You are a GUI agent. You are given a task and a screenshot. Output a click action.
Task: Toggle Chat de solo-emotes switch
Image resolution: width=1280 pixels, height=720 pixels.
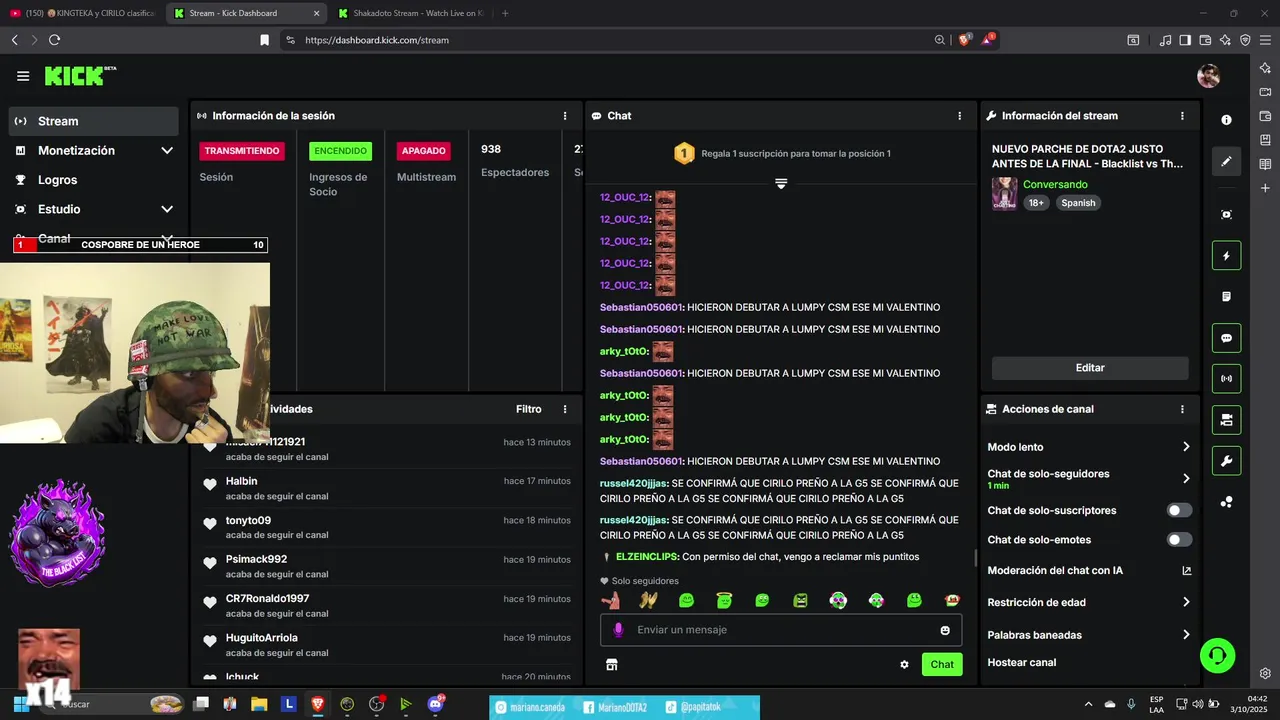[x=1180, y=540]
